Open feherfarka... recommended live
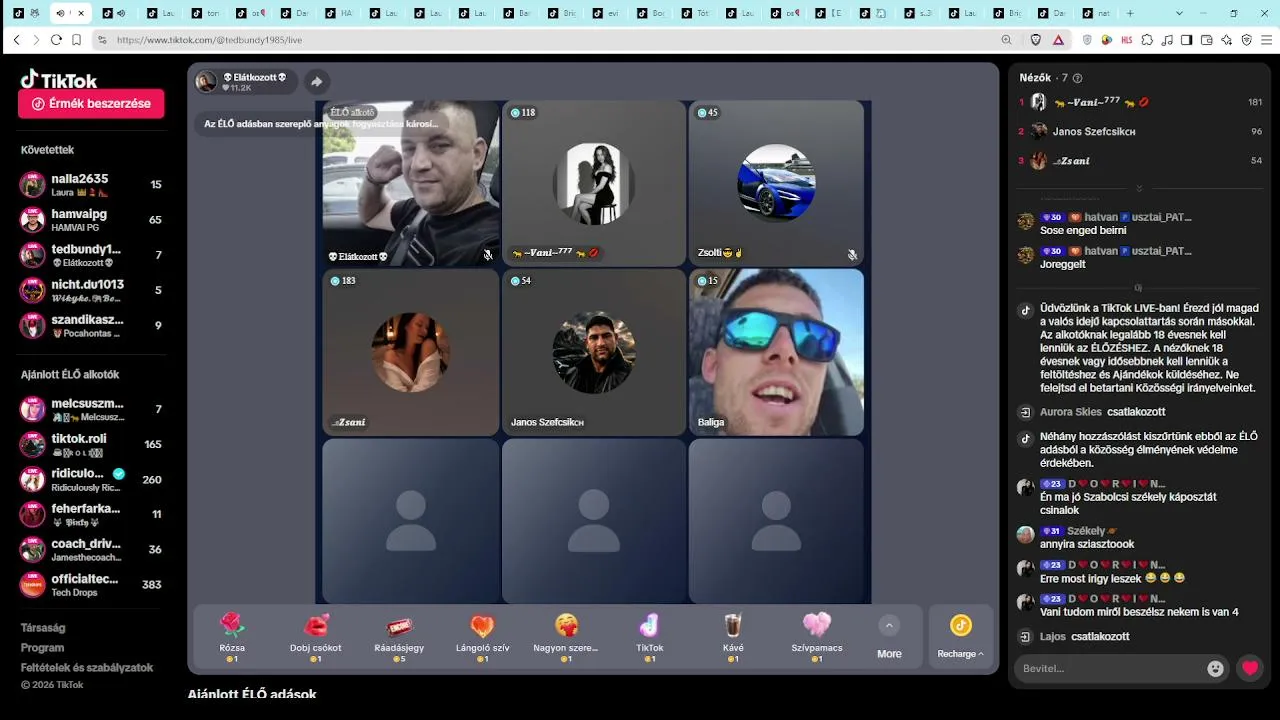This screenshot has width=1280, height=720. coord(91,514)
